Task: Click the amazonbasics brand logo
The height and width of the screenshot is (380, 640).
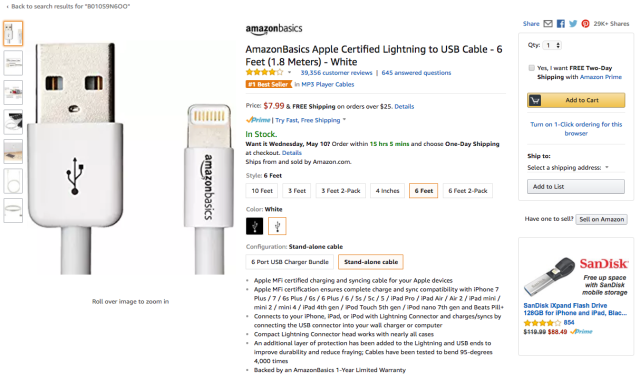Action: click(x=274, y=29)
